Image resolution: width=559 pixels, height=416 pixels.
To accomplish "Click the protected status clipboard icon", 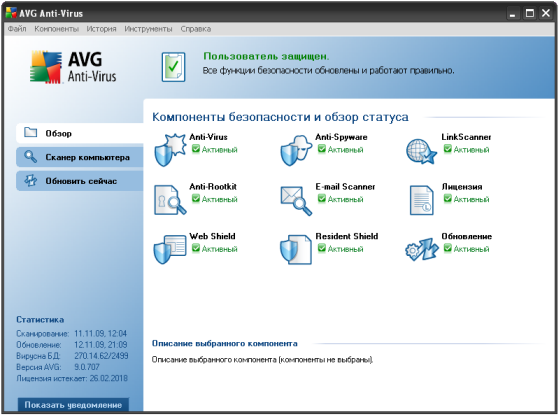I will click(x=173, y=67).
